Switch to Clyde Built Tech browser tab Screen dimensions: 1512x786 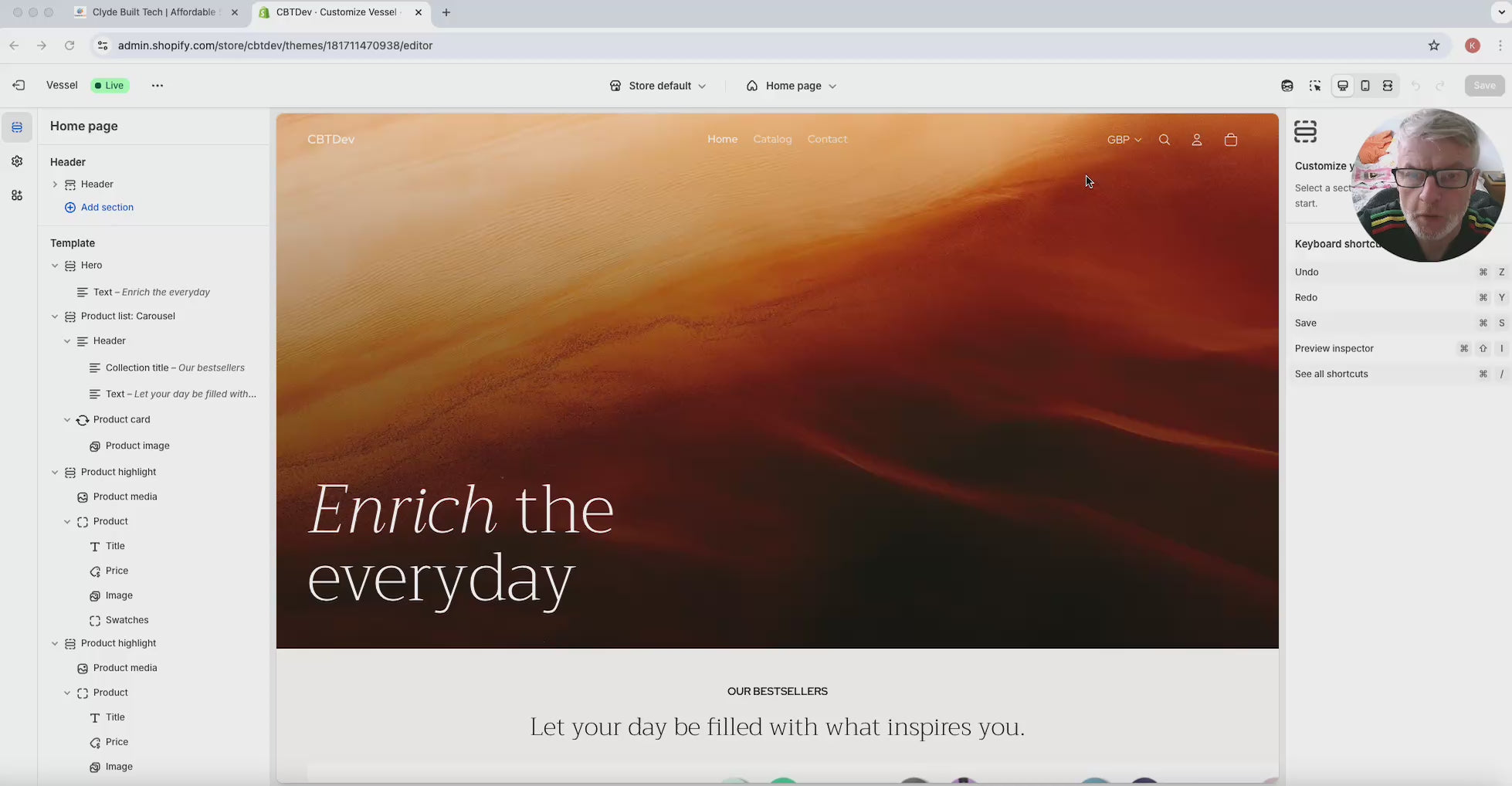pos(154,12)
